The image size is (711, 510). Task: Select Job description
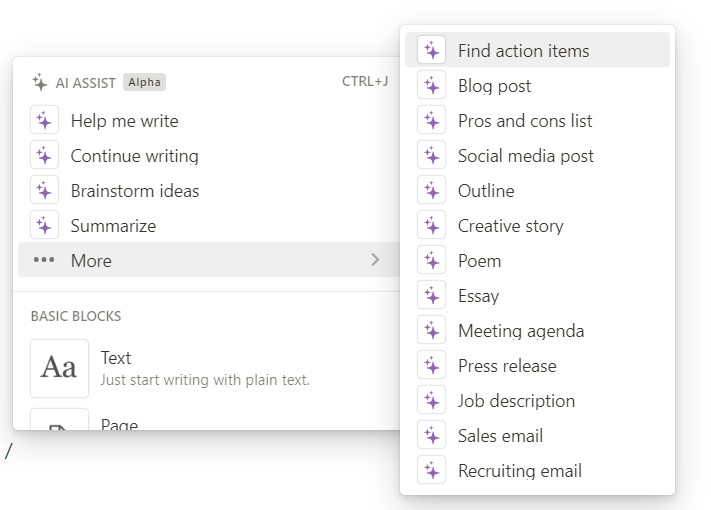[537, 400]
